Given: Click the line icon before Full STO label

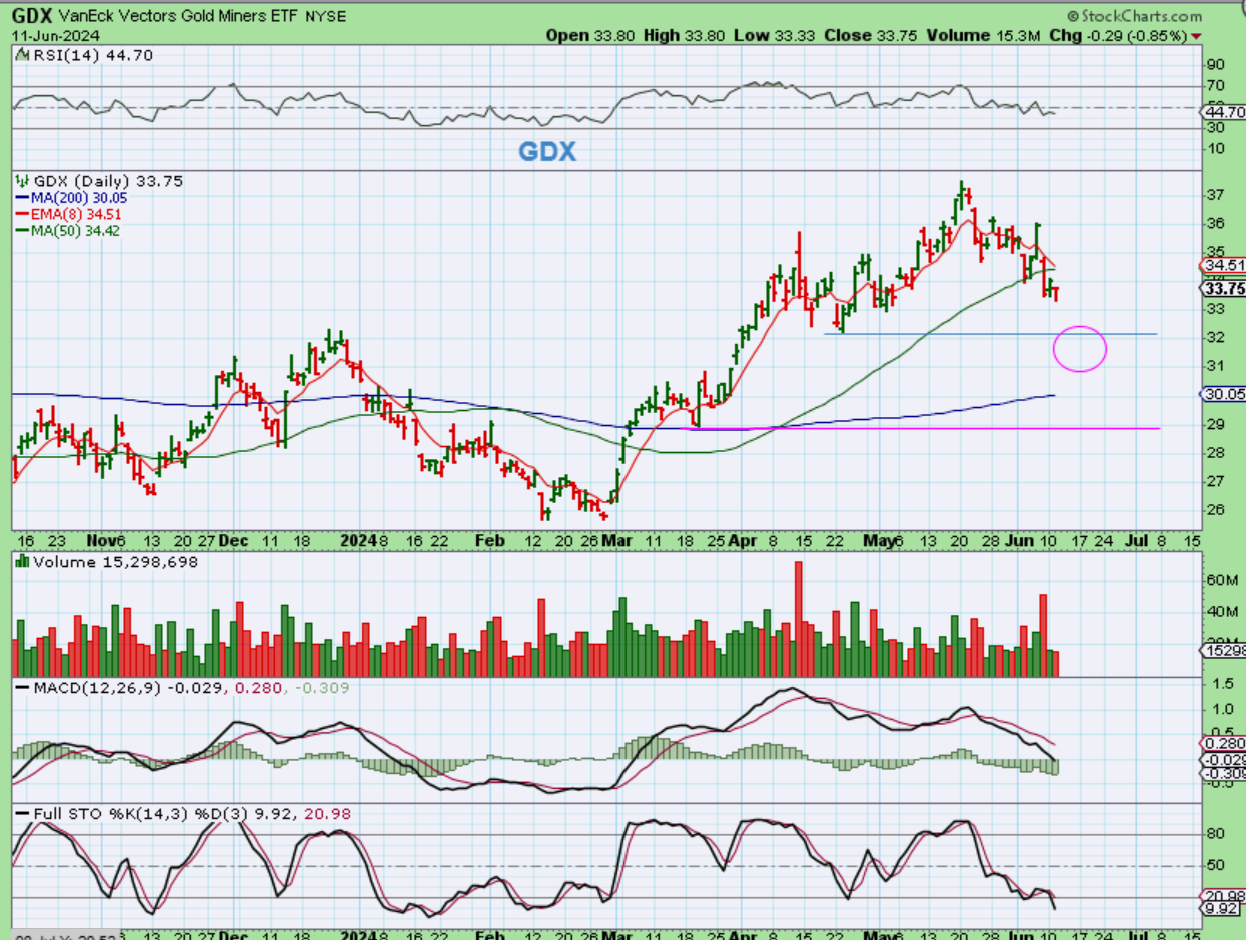Looking at the screenshot, I should tap(23, 814).
